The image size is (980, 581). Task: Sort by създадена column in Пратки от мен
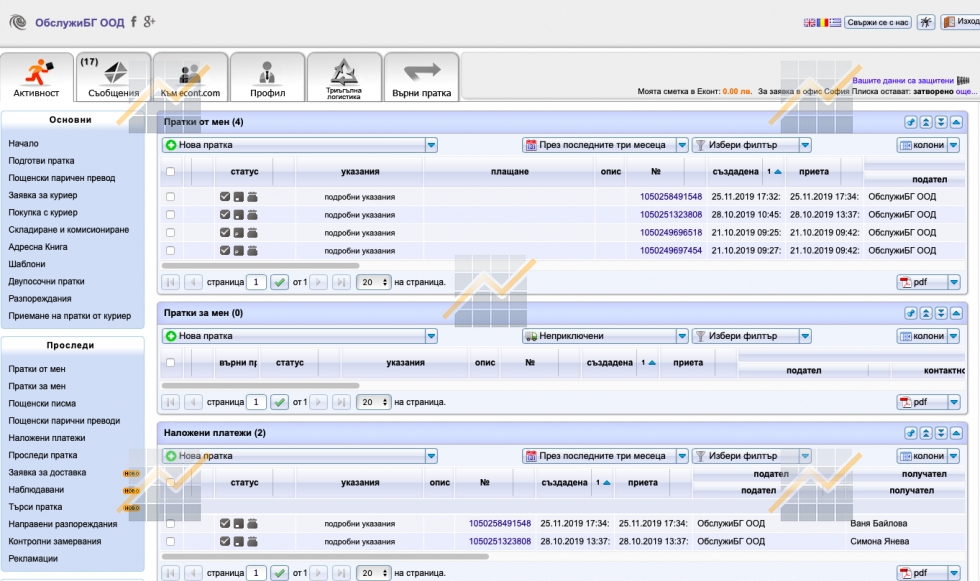pyautogui.click(x=735, y=172)
